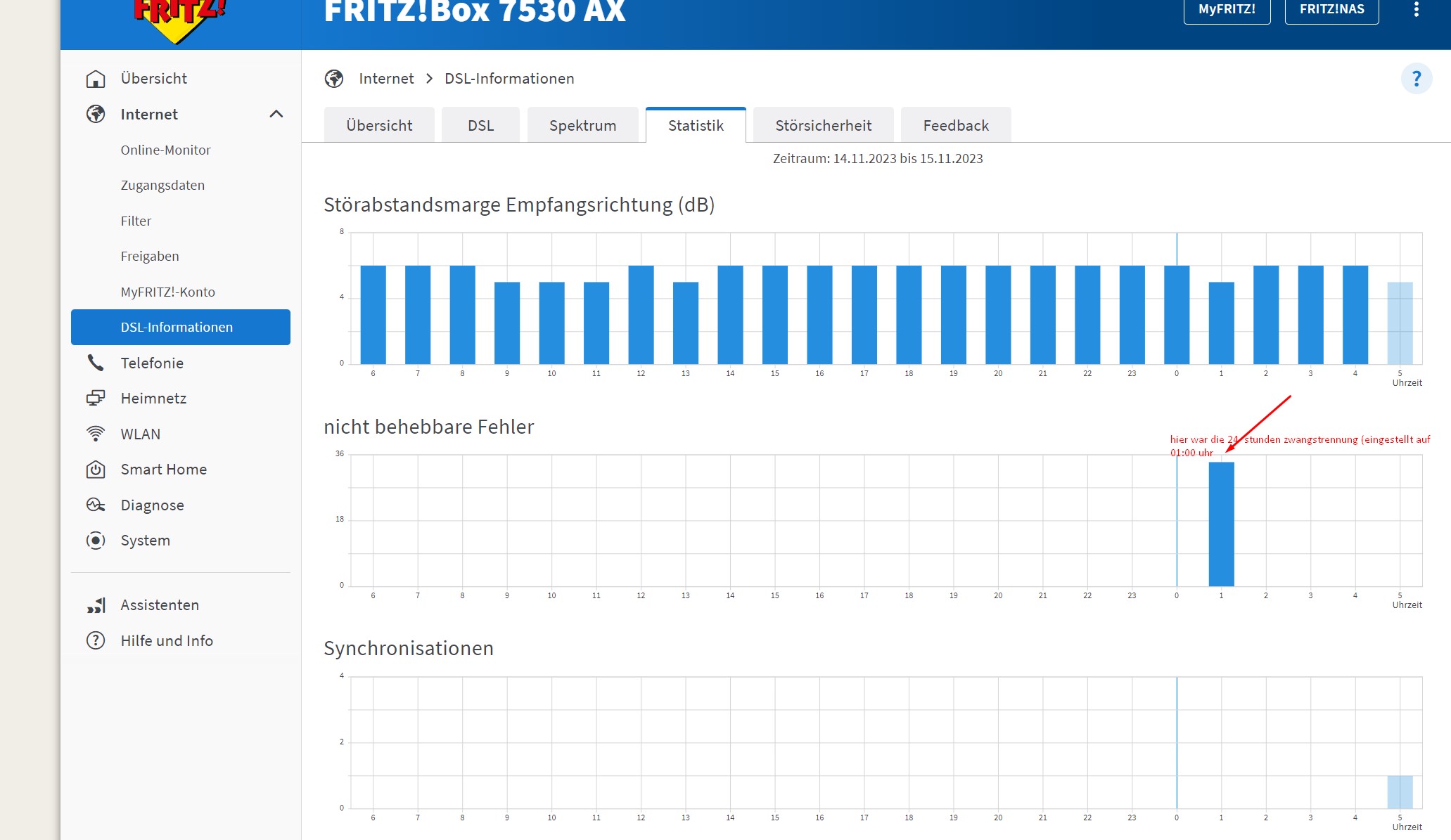Click the System settings icon
Image resolution: width=1451 pixels, height=840 pixels.
point(96,541)
